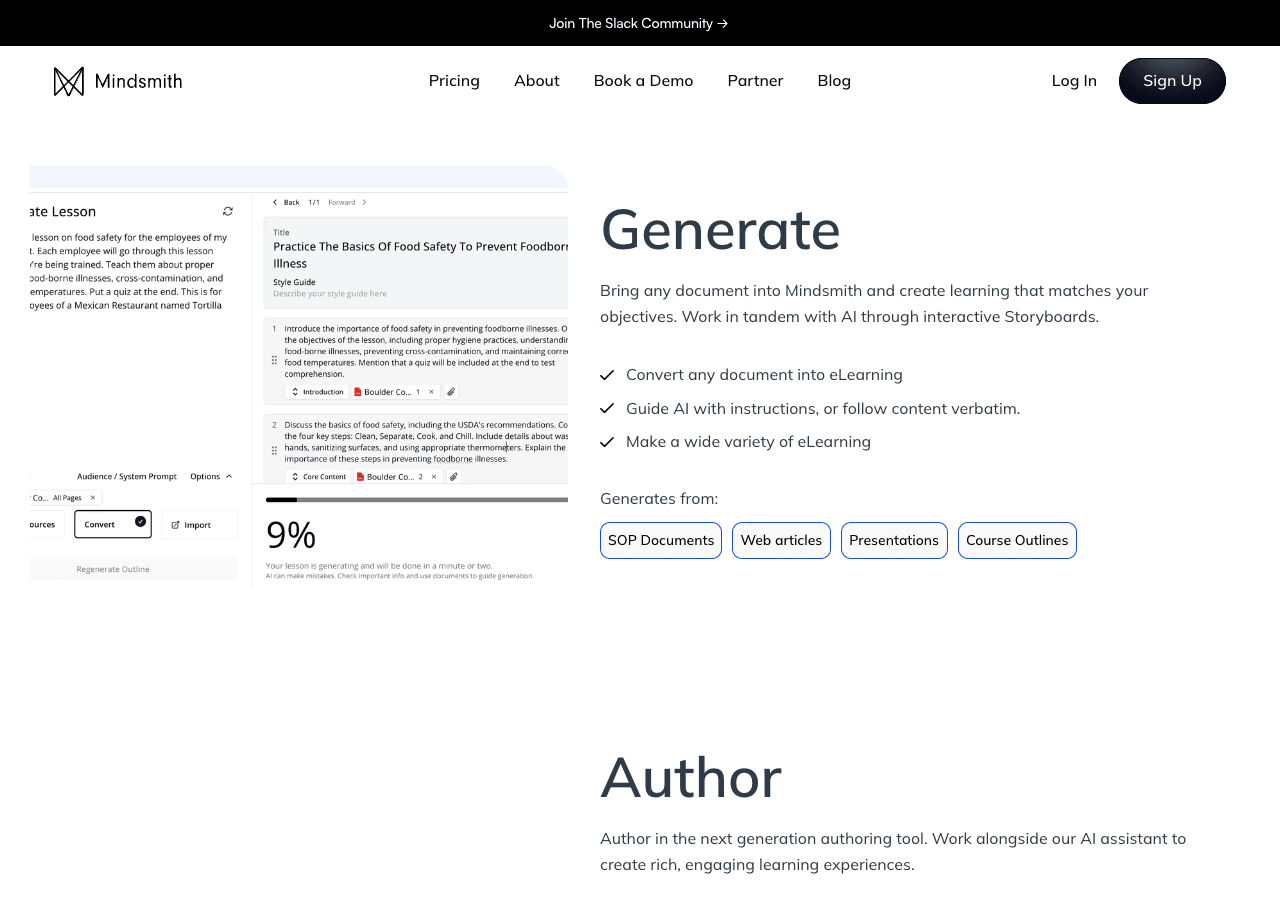Click the Web articles chip
This screenshot has height=900, width=1280.
781,540
